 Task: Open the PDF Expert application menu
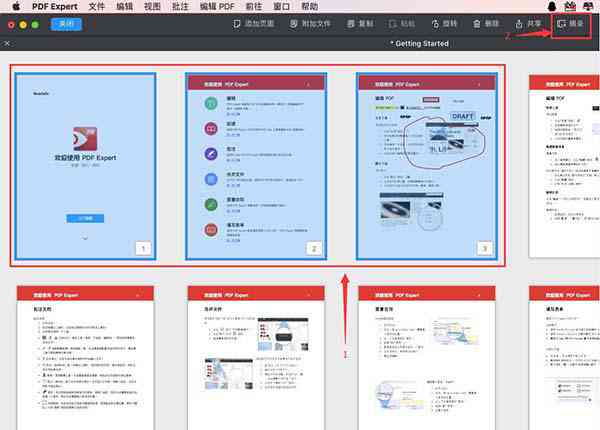pos(55,7)
